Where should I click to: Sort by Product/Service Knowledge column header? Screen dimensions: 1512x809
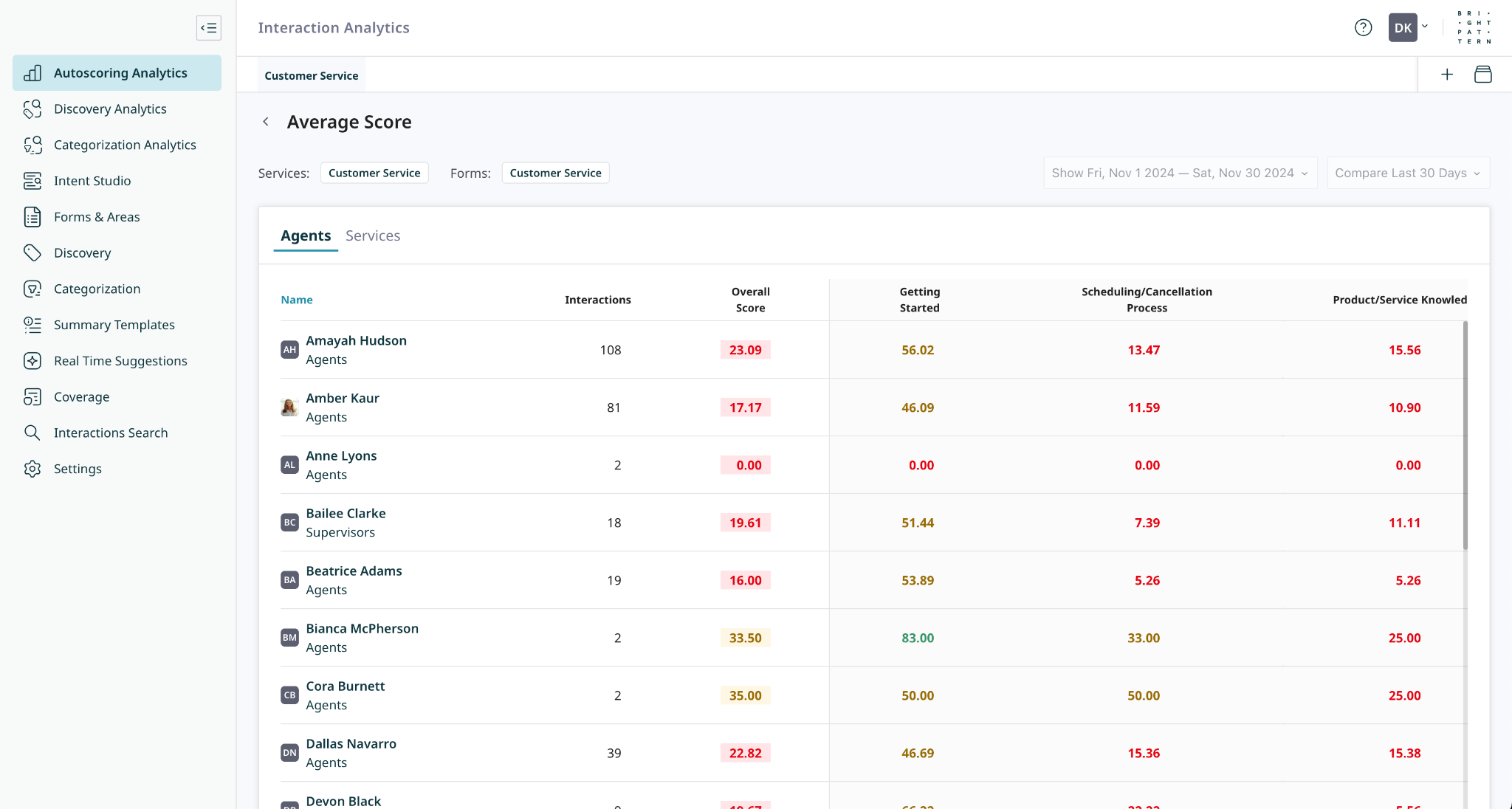pyautogui.click(x=1400, y=300)
